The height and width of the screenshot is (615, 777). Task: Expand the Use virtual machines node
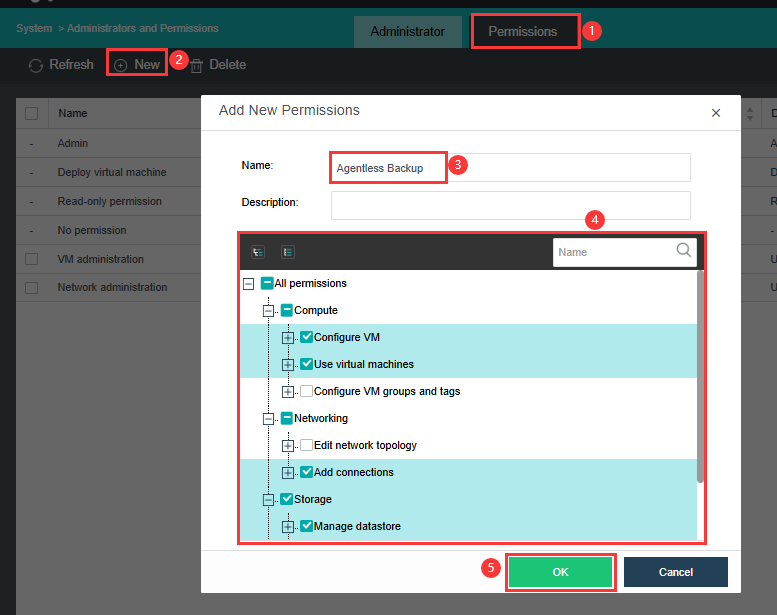tap(288, 364)
